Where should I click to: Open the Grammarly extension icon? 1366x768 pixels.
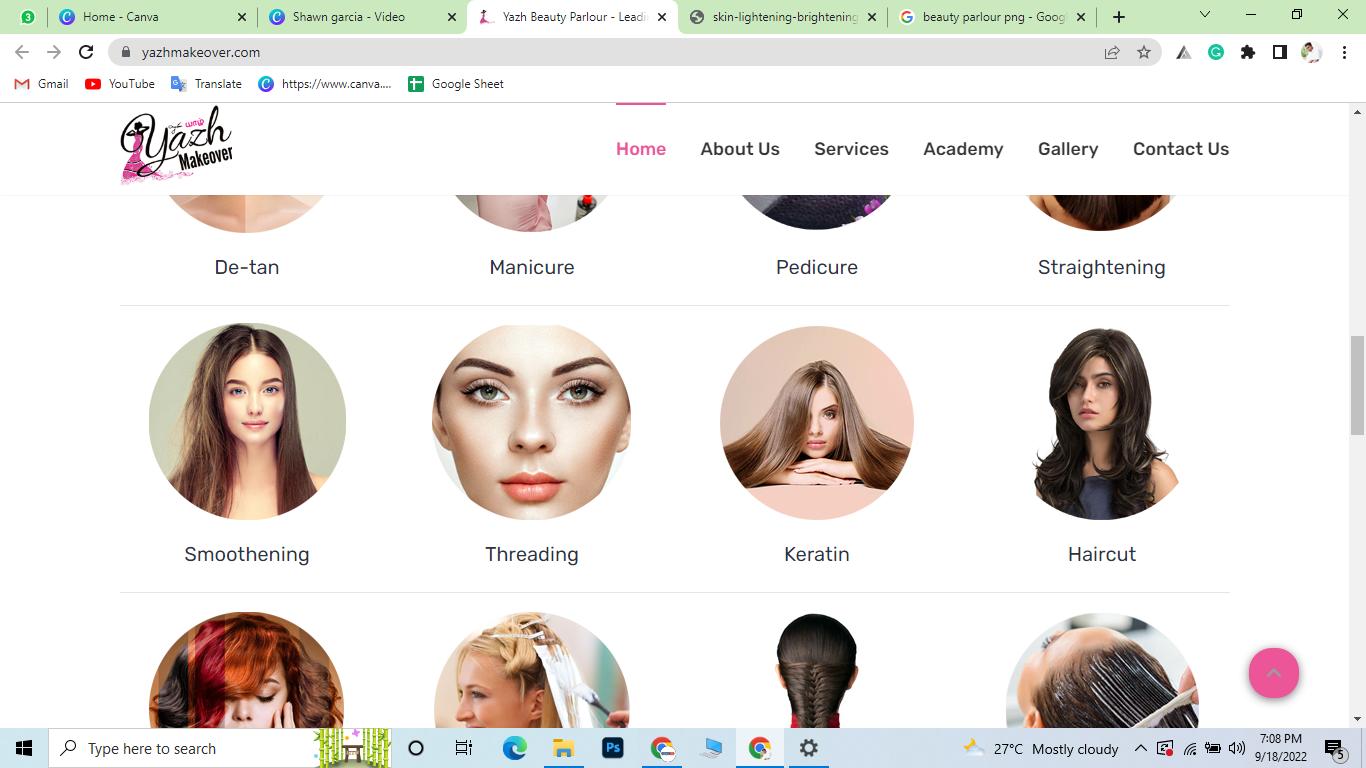(x=1216, y=52)
